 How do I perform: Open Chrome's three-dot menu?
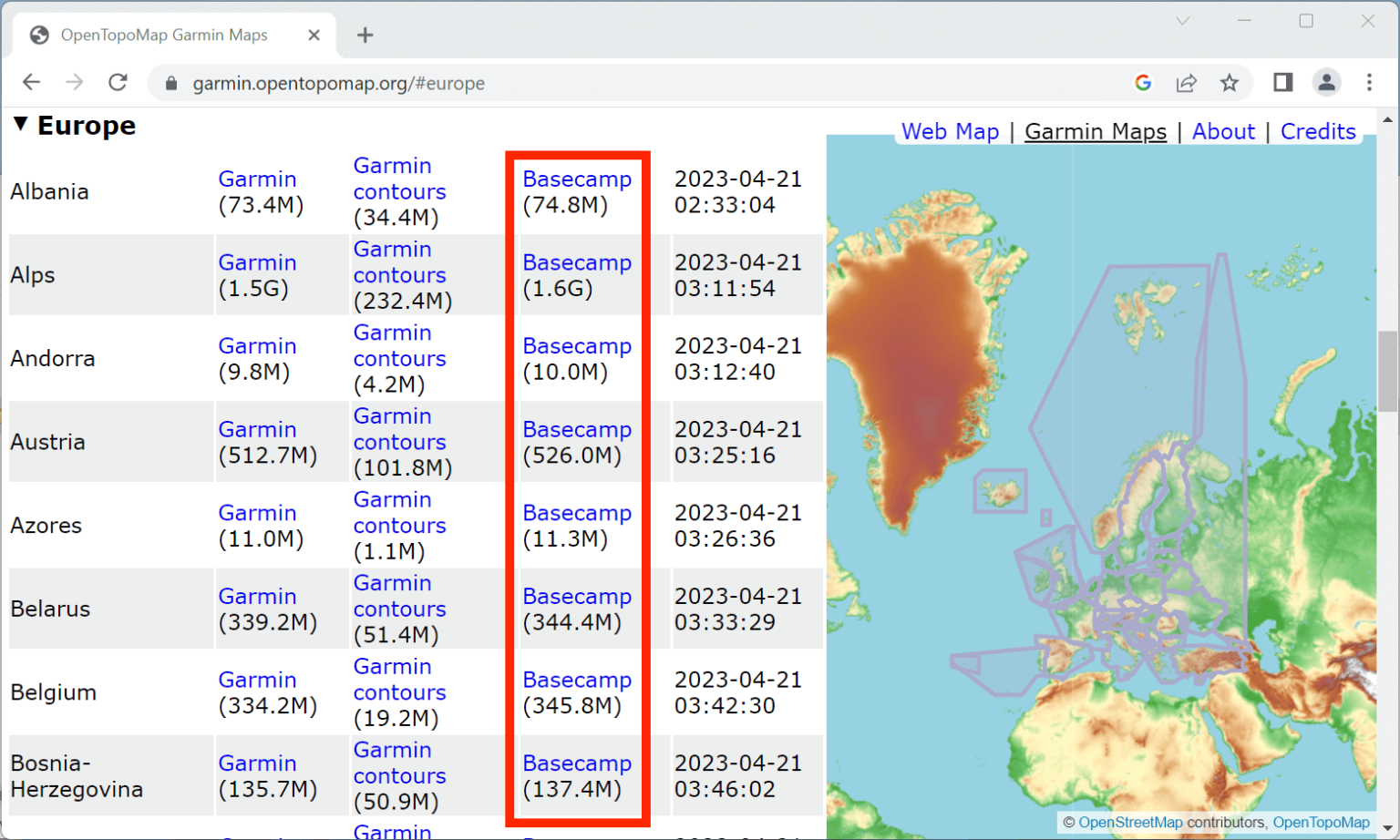(x=1369, y=82)
